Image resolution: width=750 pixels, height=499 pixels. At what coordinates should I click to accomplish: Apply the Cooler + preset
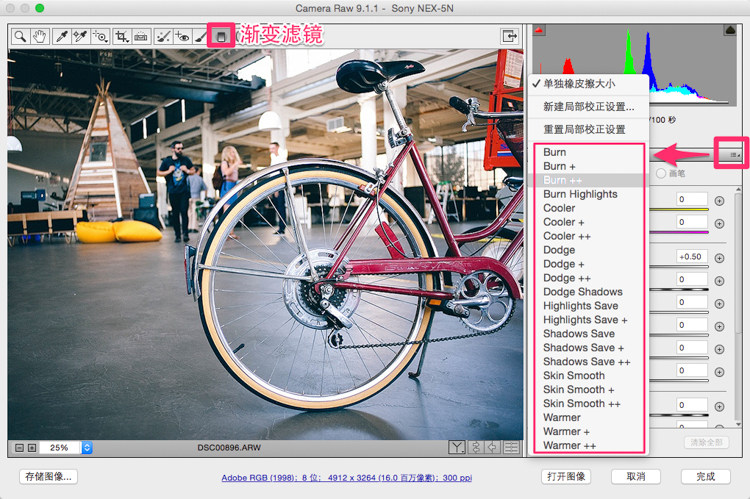point(589,222)
